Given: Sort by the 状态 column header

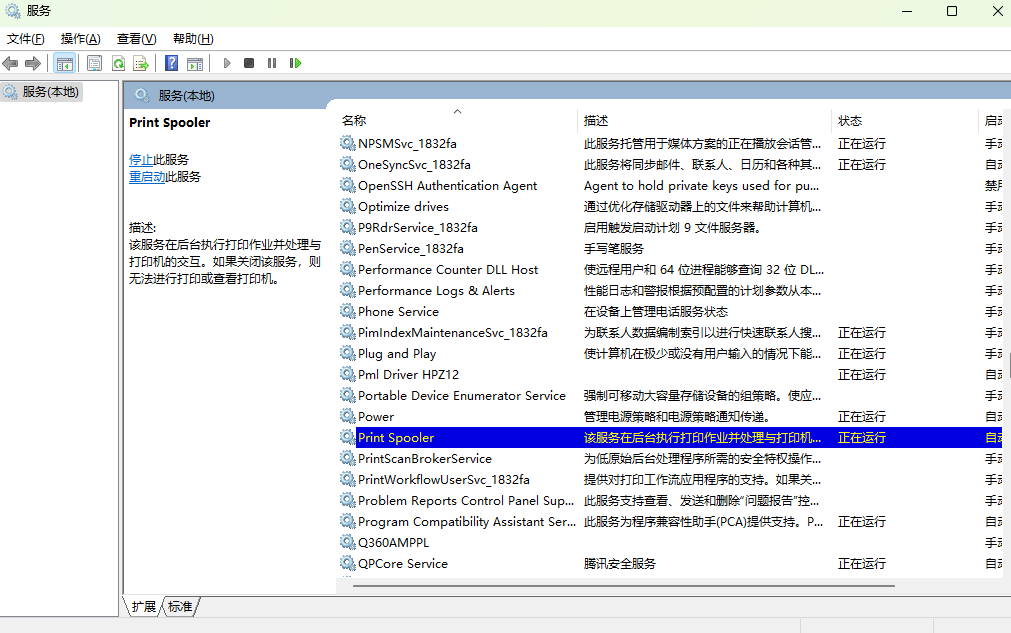Looking at the screenshot, I should coord(905,121).
